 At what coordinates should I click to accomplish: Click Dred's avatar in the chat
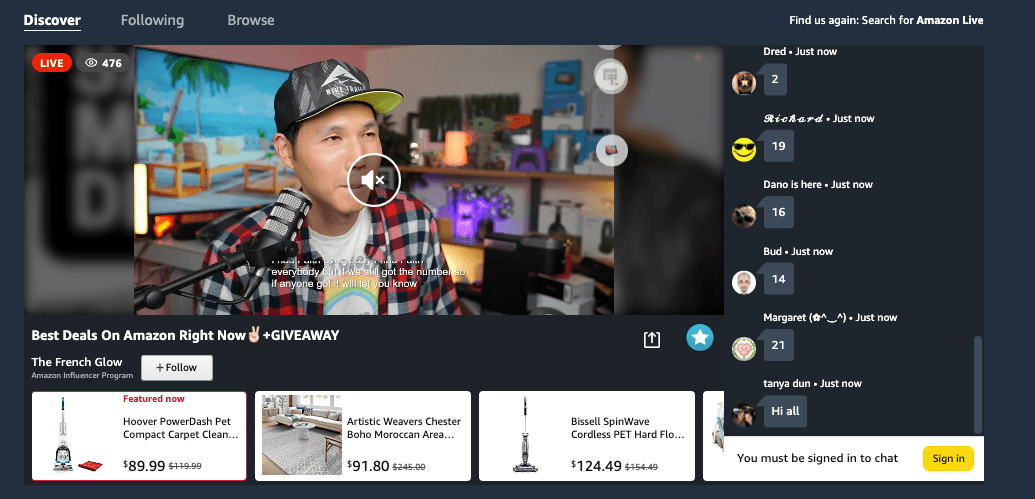tap(744, 83)
